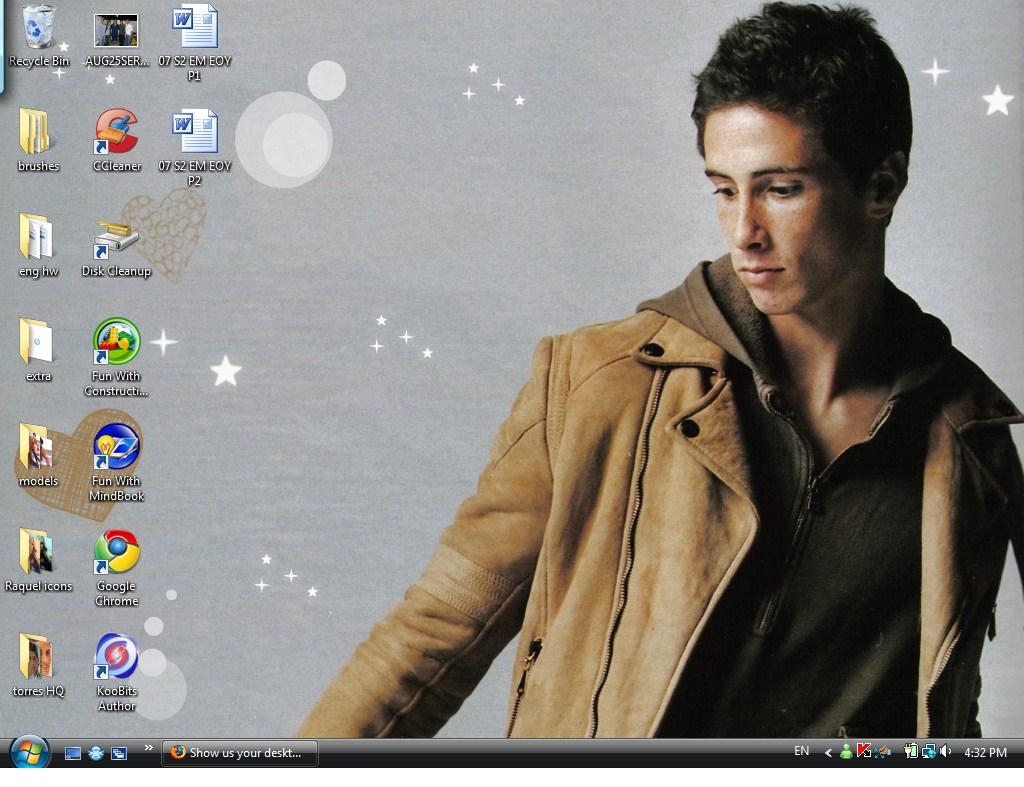The image size is (1024, 787).
Task: Select the Disk Cleanup shortcut
Action: point(116,238)
